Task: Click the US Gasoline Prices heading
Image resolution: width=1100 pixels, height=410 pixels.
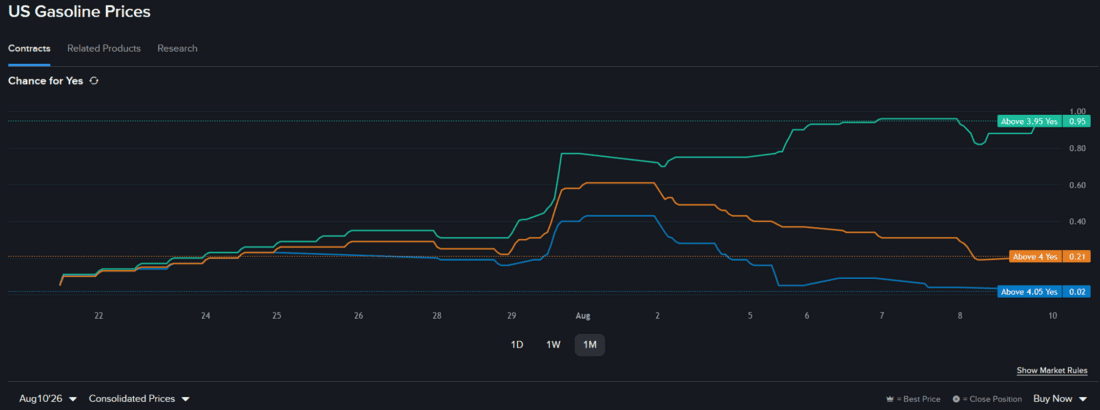Action: [x=79, y=12]
